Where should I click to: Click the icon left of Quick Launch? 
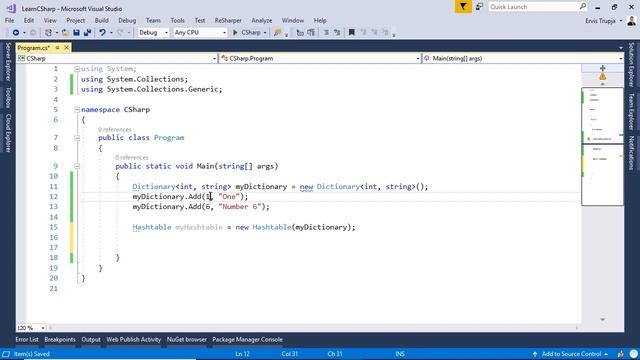479,7
